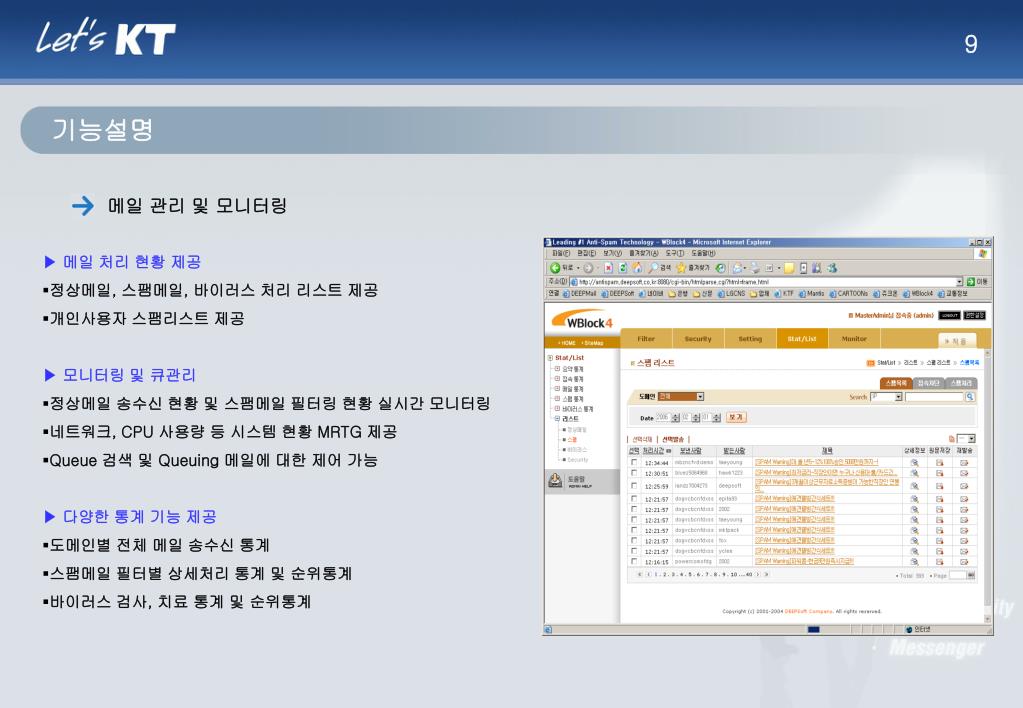Viewport: 1023px width, 708px height.
Task: Collapse the 리스트 tree node
Action: click(557, 419)
